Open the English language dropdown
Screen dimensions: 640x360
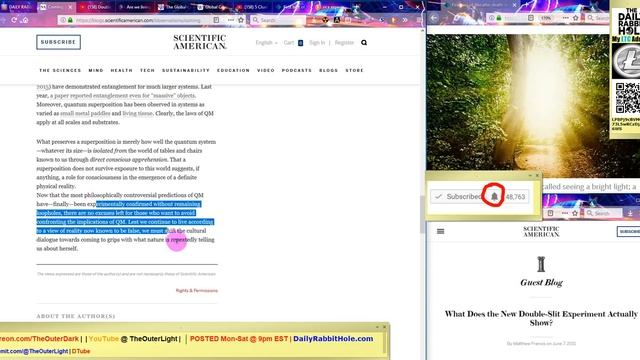coord(266,42)
